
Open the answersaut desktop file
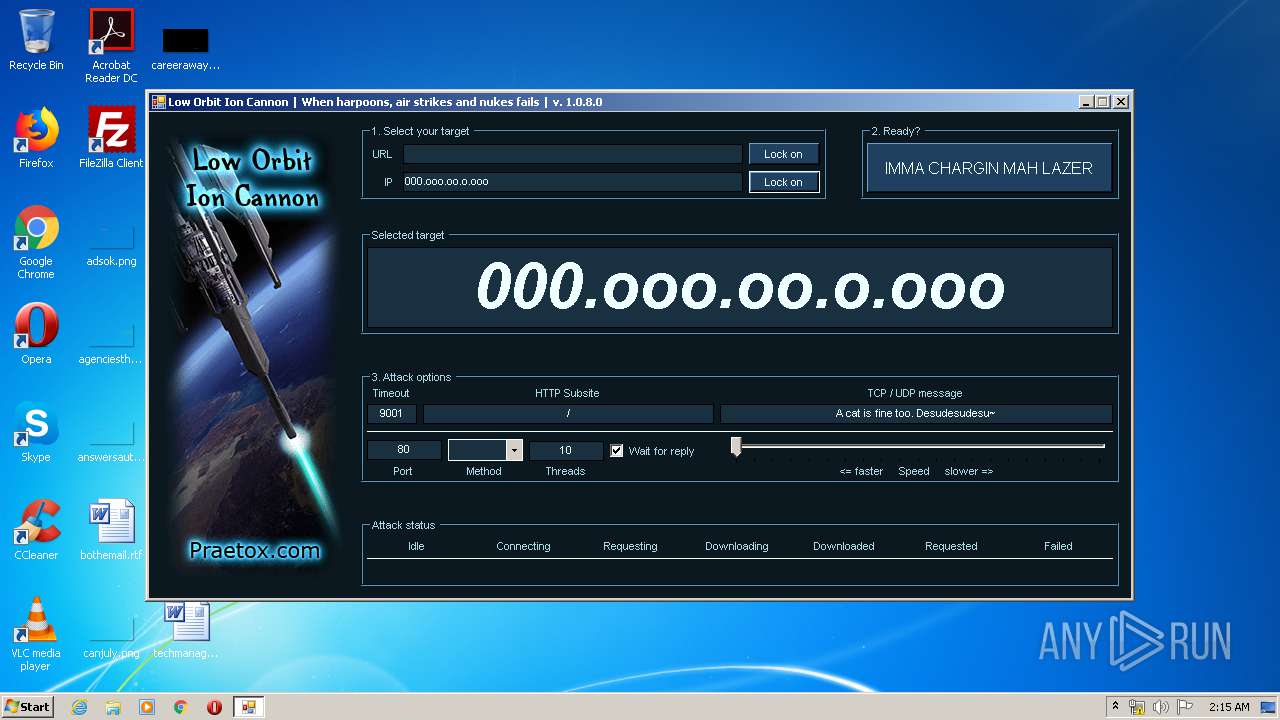tap(111, 441)
